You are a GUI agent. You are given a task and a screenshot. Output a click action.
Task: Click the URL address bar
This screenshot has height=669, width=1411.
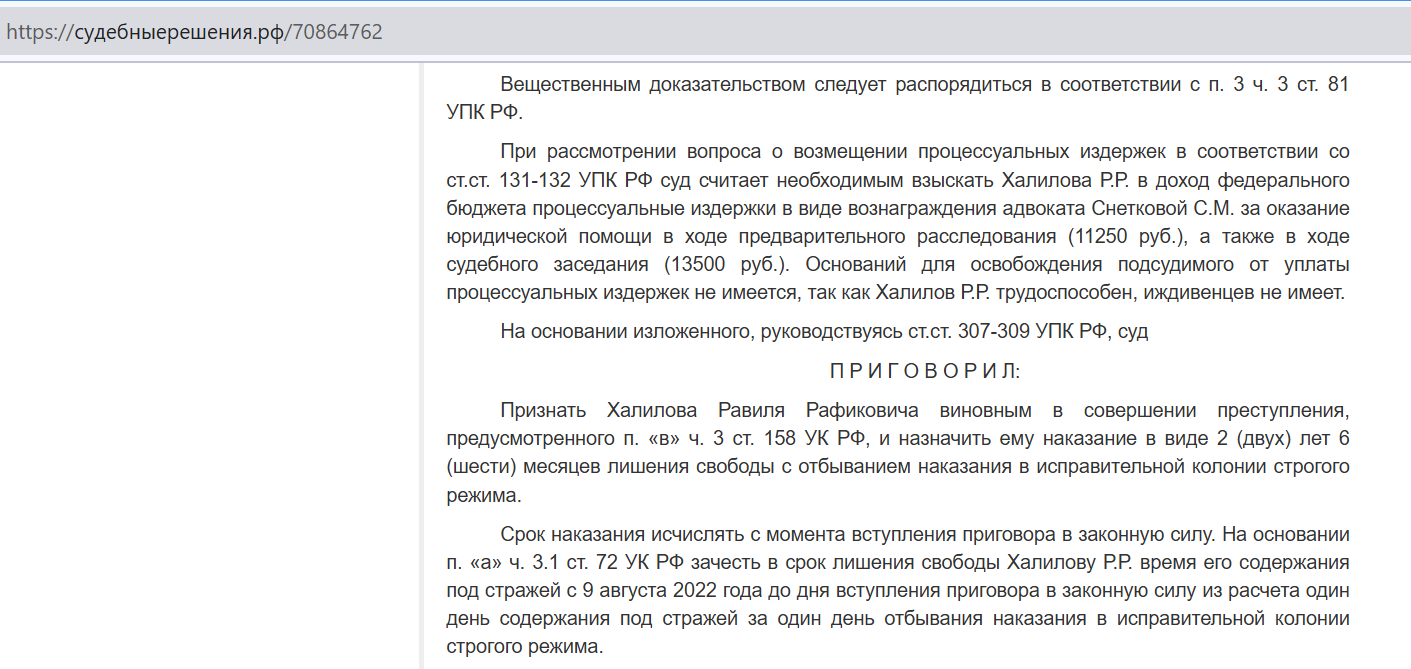700,32
